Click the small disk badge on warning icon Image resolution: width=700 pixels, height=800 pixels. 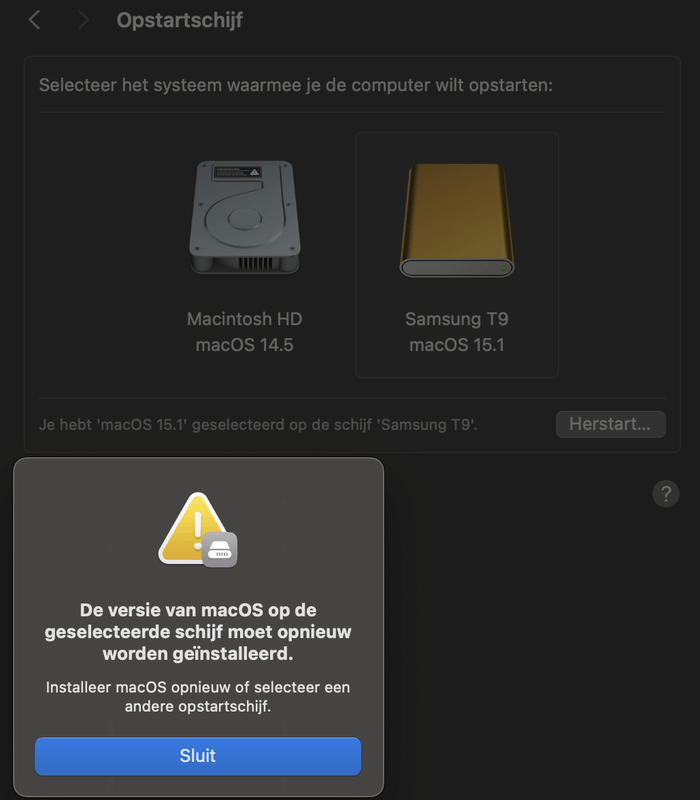(219, 549)
